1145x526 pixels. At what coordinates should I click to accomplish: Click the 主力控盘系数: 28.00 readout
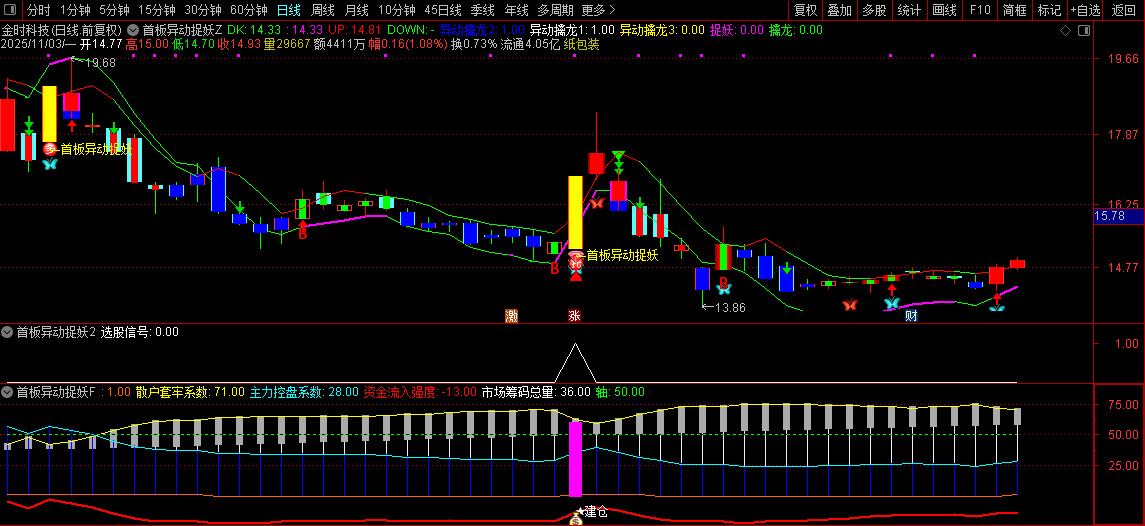[305, 392]
